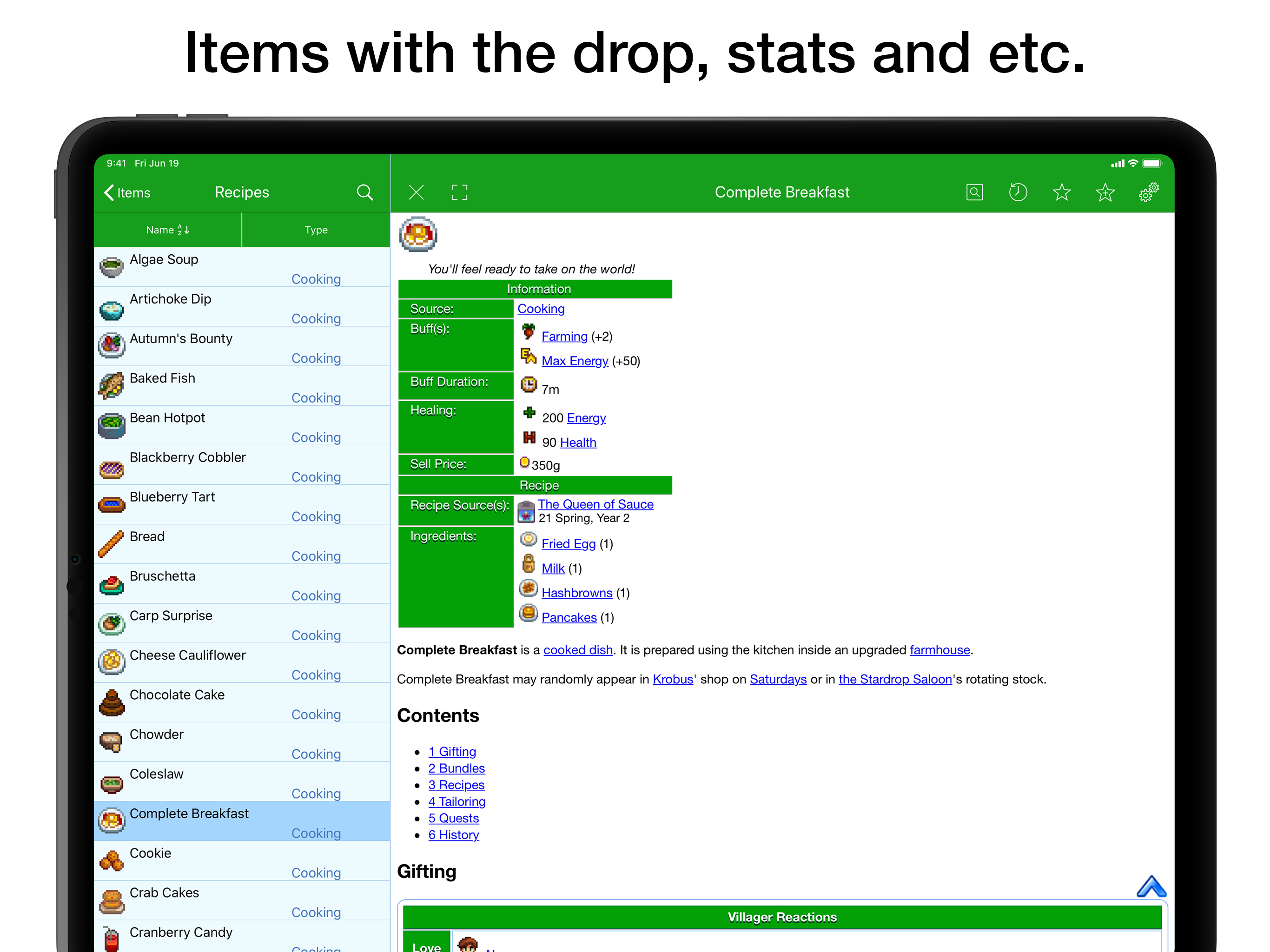The height and width of the screenshot is (952, 1270).
Task: Close the Complete Breakfast page with X
Action: pos(416,192)
